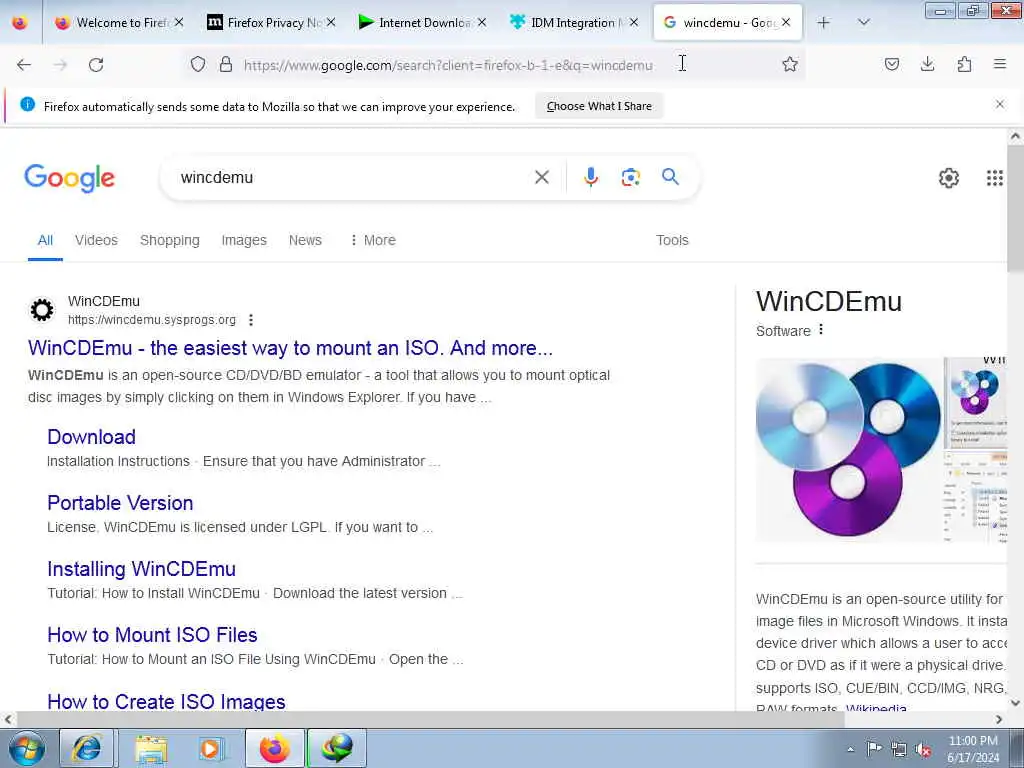1024x768 pixels.
Task: Select the Images search filter
Action: tap(244, 240)
